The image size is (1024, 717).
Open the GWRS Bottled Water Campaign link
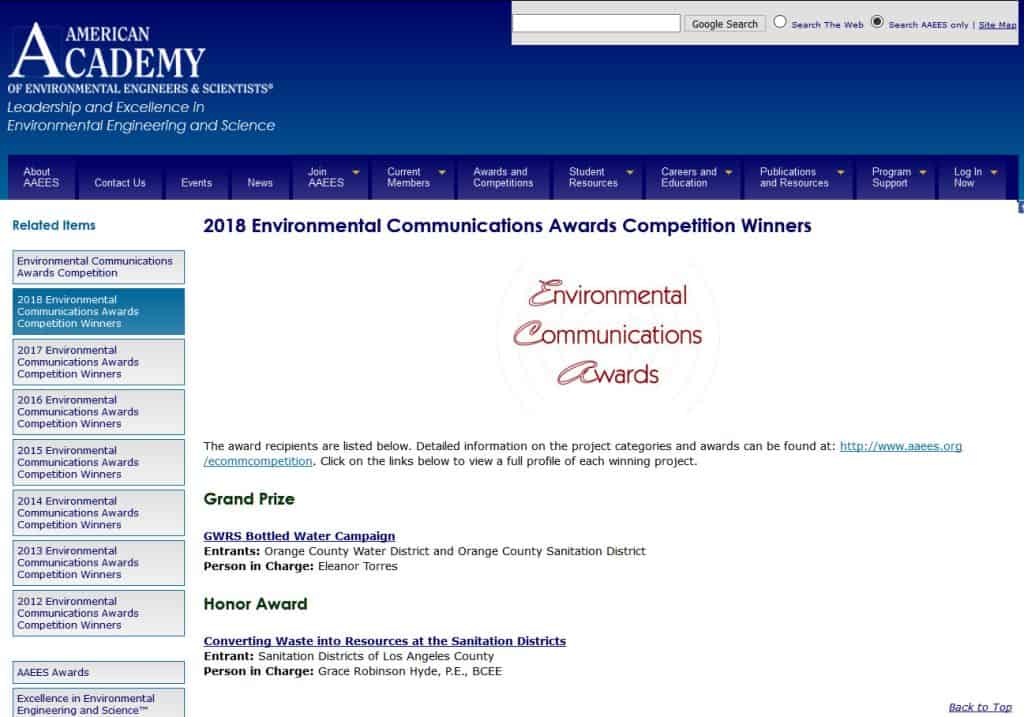tap(299, 536)
